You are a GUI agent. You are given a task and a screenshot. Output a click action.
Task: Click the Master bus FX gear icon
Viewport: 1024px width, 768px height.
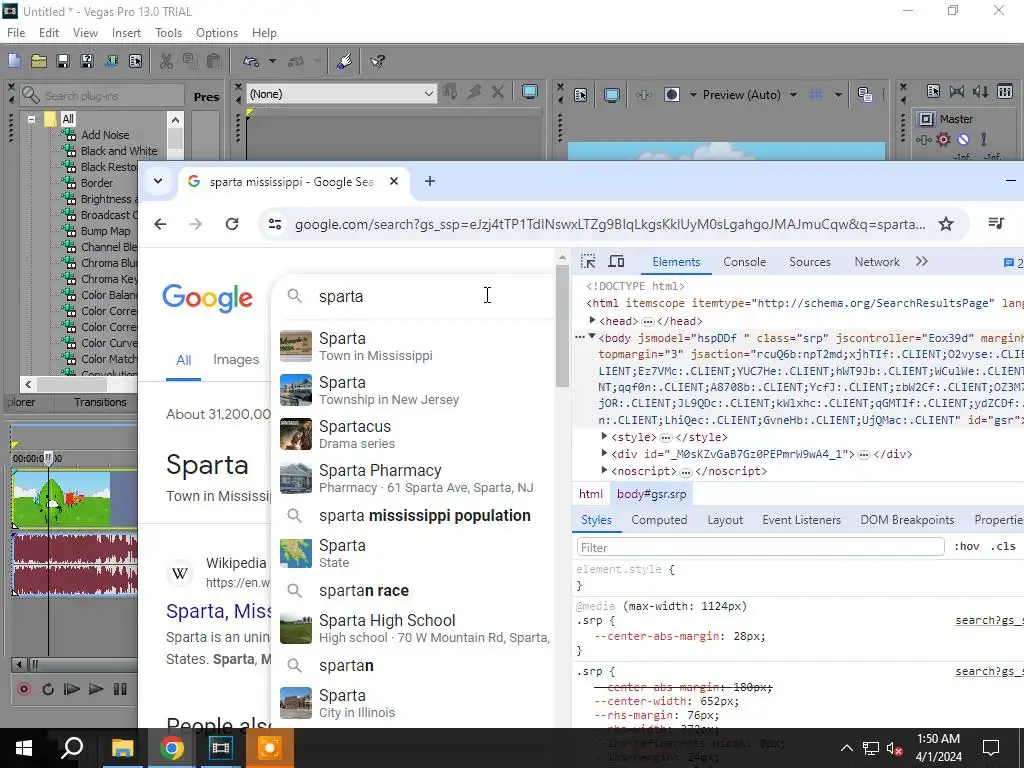pos(943,139)
